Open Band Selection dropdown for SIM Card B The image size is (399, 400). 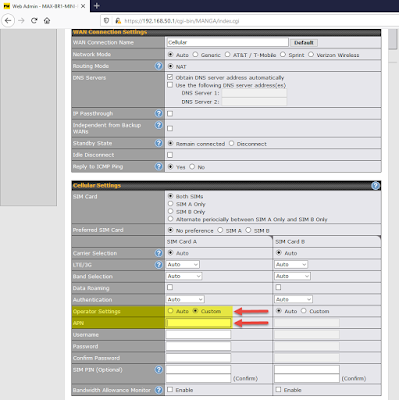[292, 276]
